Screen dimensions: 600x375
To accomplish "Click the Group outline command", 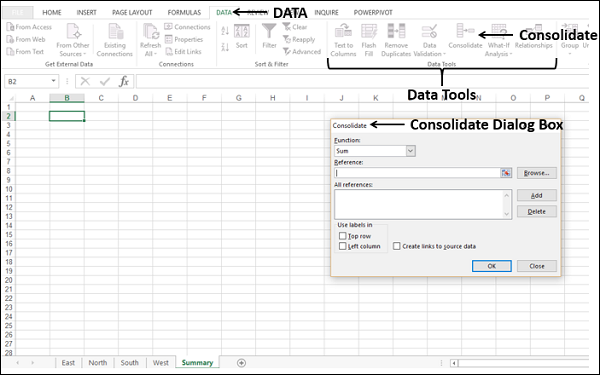I will coord(569,40).
